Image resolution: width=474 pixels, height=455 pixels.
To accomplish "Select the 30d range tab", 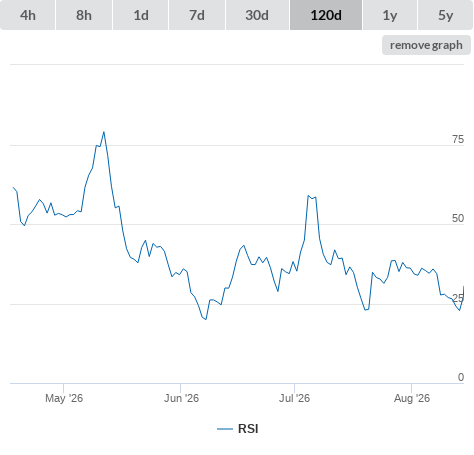I will click(x=257, y=15).
